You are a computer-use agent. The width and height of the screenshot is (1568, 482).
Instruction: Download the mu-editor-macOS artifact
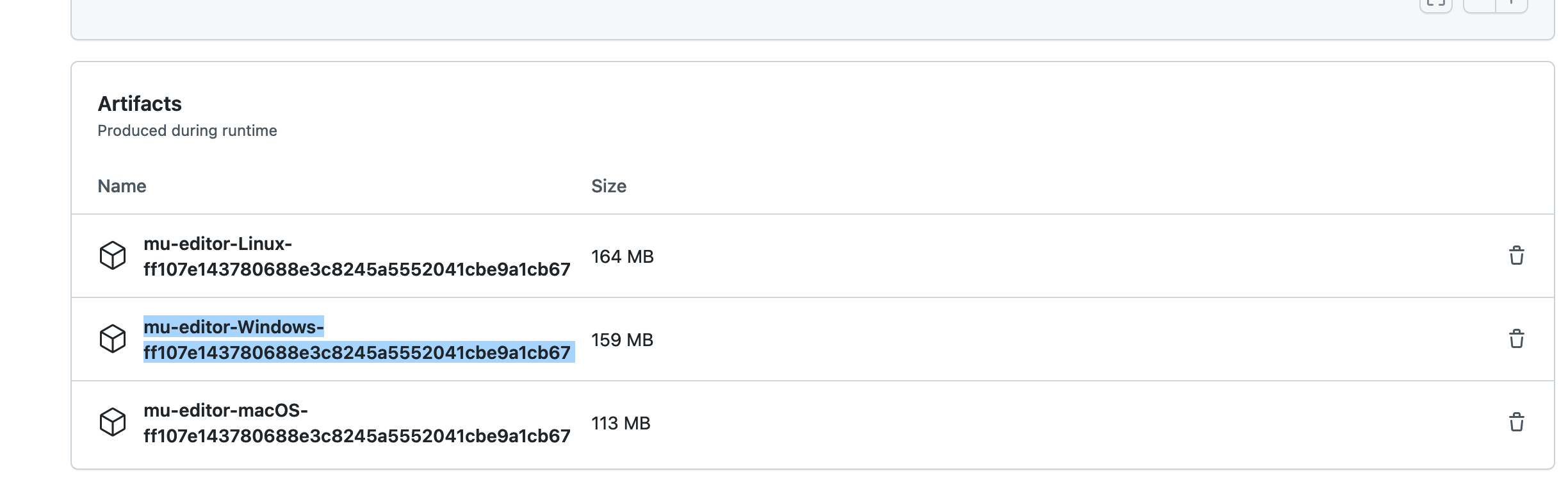(355, 422)
